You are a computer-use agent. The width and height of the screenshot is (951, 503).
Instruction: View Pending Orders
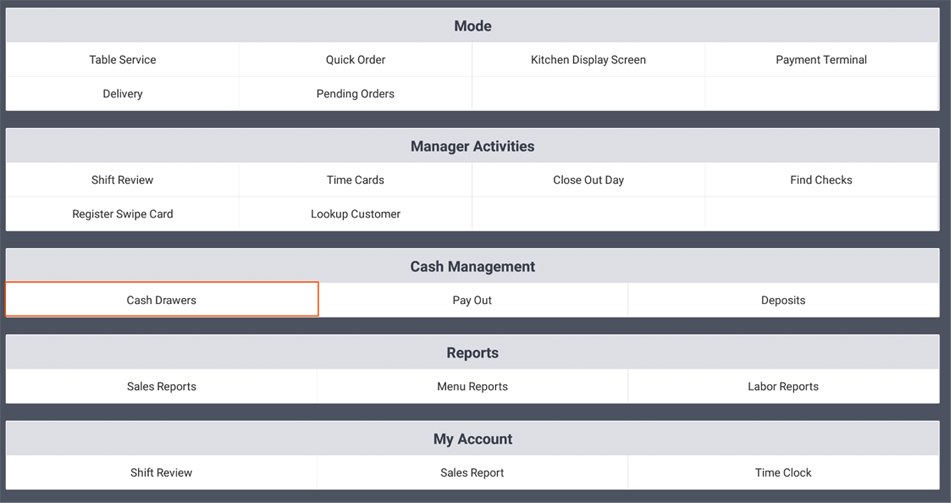pos(355,94)
